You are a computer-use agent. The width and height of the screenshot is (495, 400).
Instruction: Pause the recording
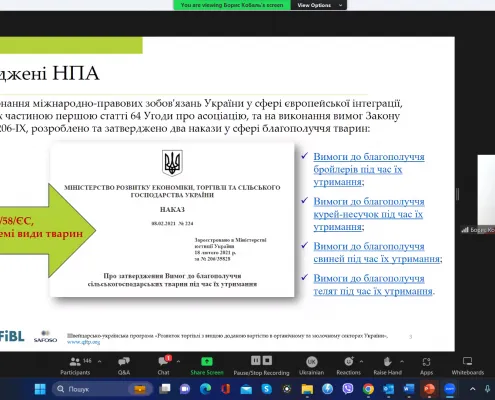pyautogui.click(x=256, y=360)
